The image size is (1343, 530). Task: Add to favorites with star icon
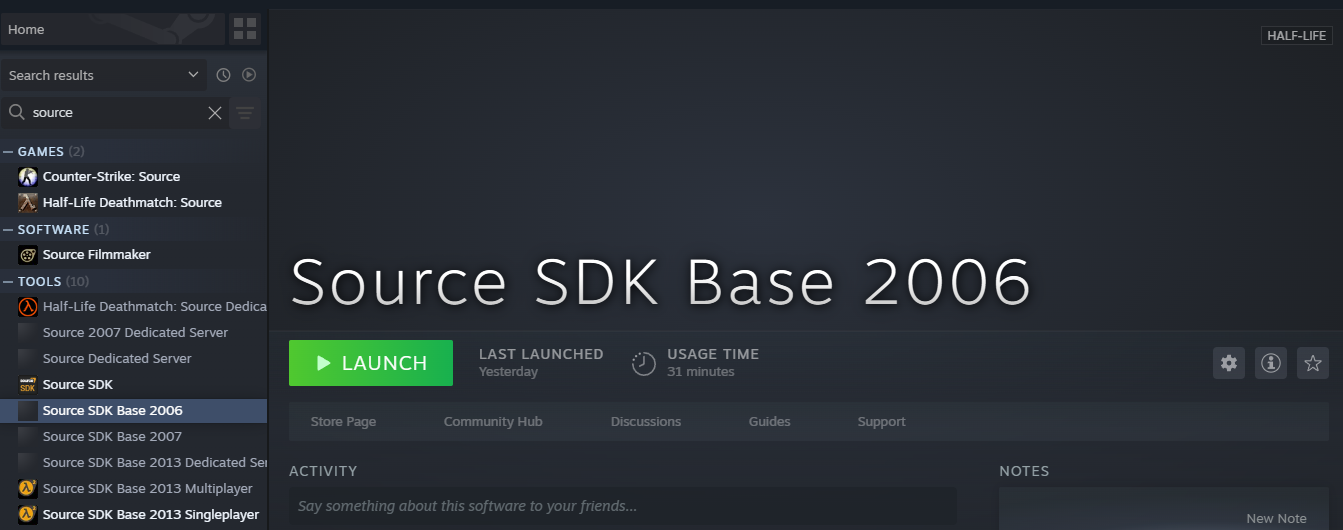click(x=1313, y=363)
